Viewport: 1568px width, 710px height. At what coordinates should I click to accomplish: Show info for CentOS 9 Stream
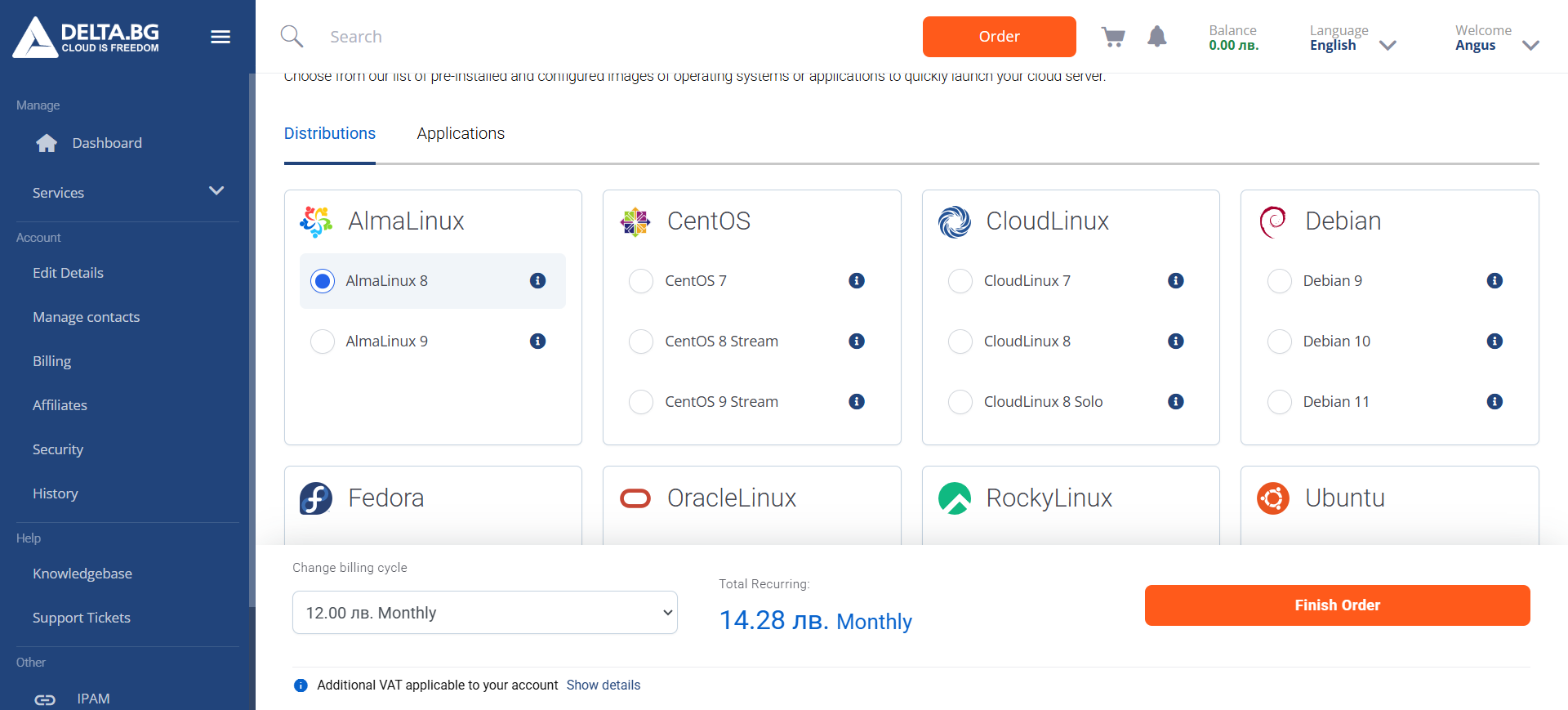point(857,402)
